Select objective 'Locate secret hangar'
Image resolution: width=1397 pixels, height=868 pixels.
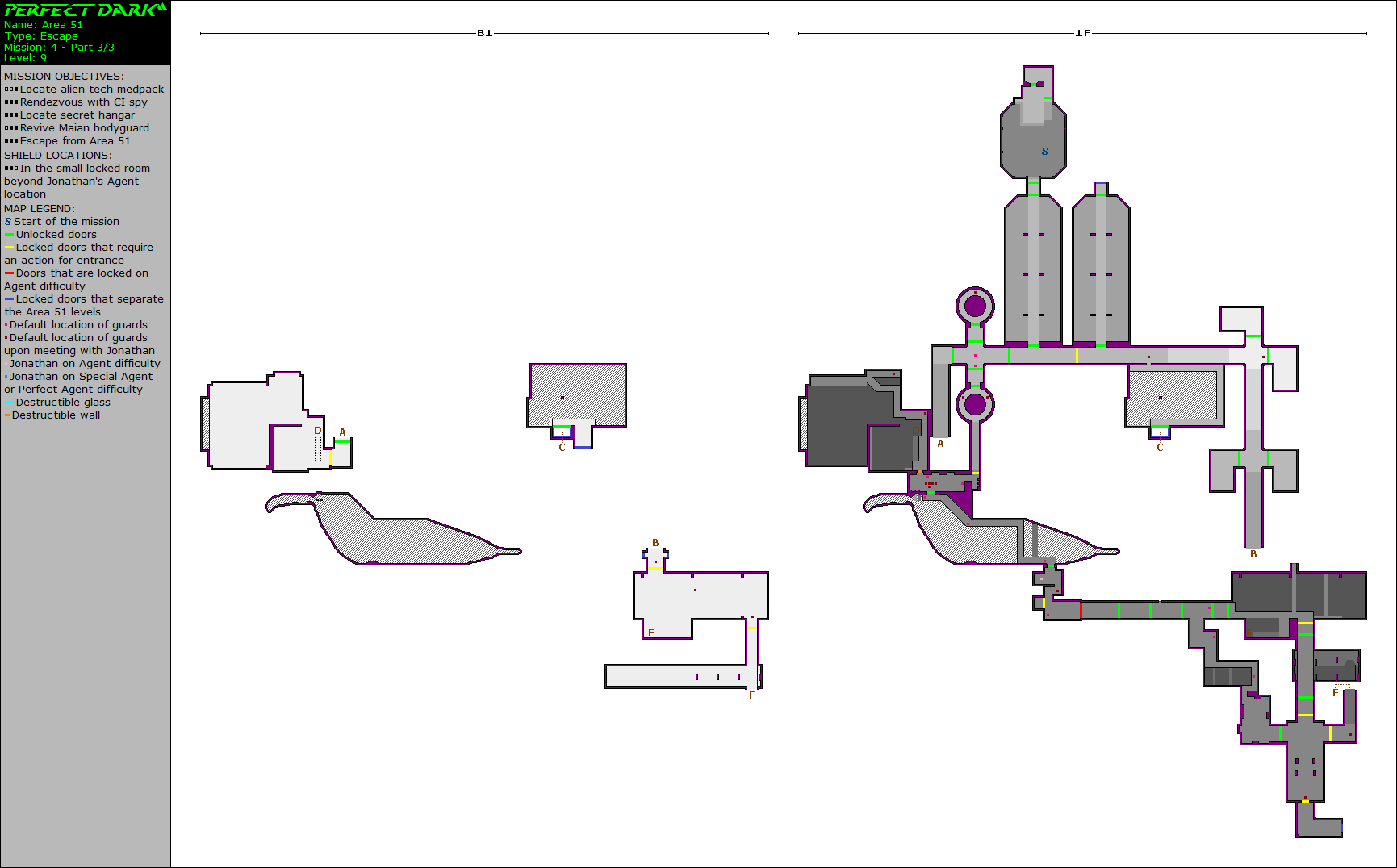pos(77,115)
